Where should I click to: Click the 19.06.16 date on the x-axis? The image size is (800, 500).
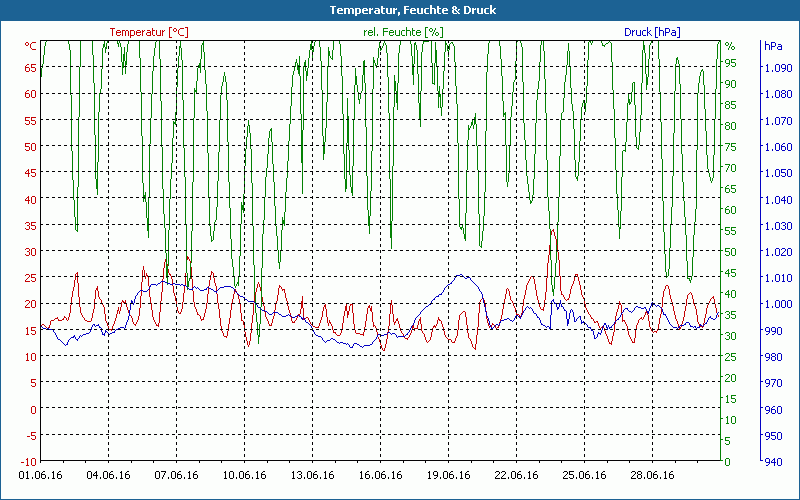click(449, 475)
